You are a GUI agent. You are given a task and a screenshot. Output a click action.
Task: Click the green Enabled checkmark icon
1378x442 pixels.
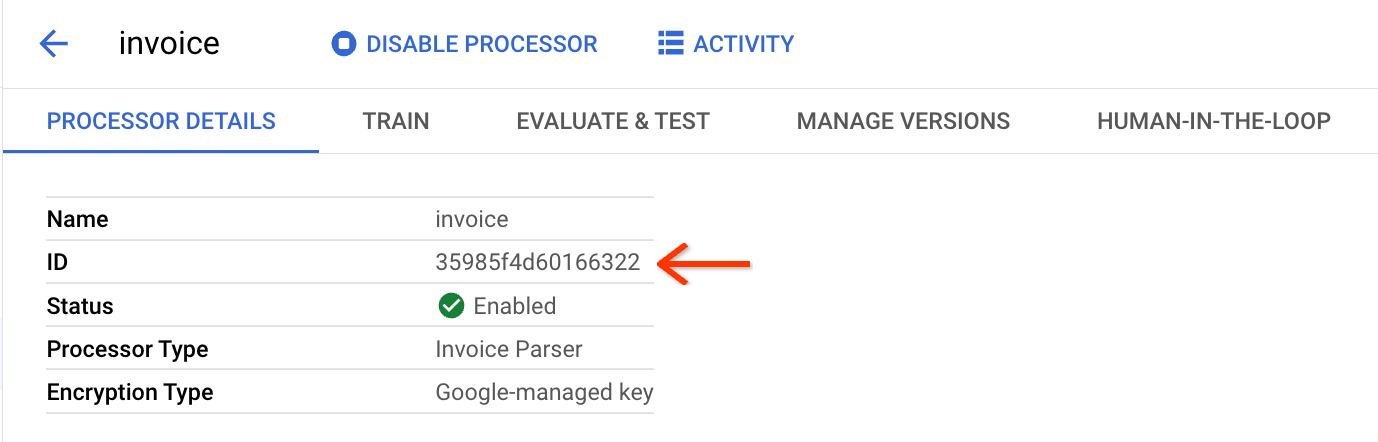coord(451,306)
